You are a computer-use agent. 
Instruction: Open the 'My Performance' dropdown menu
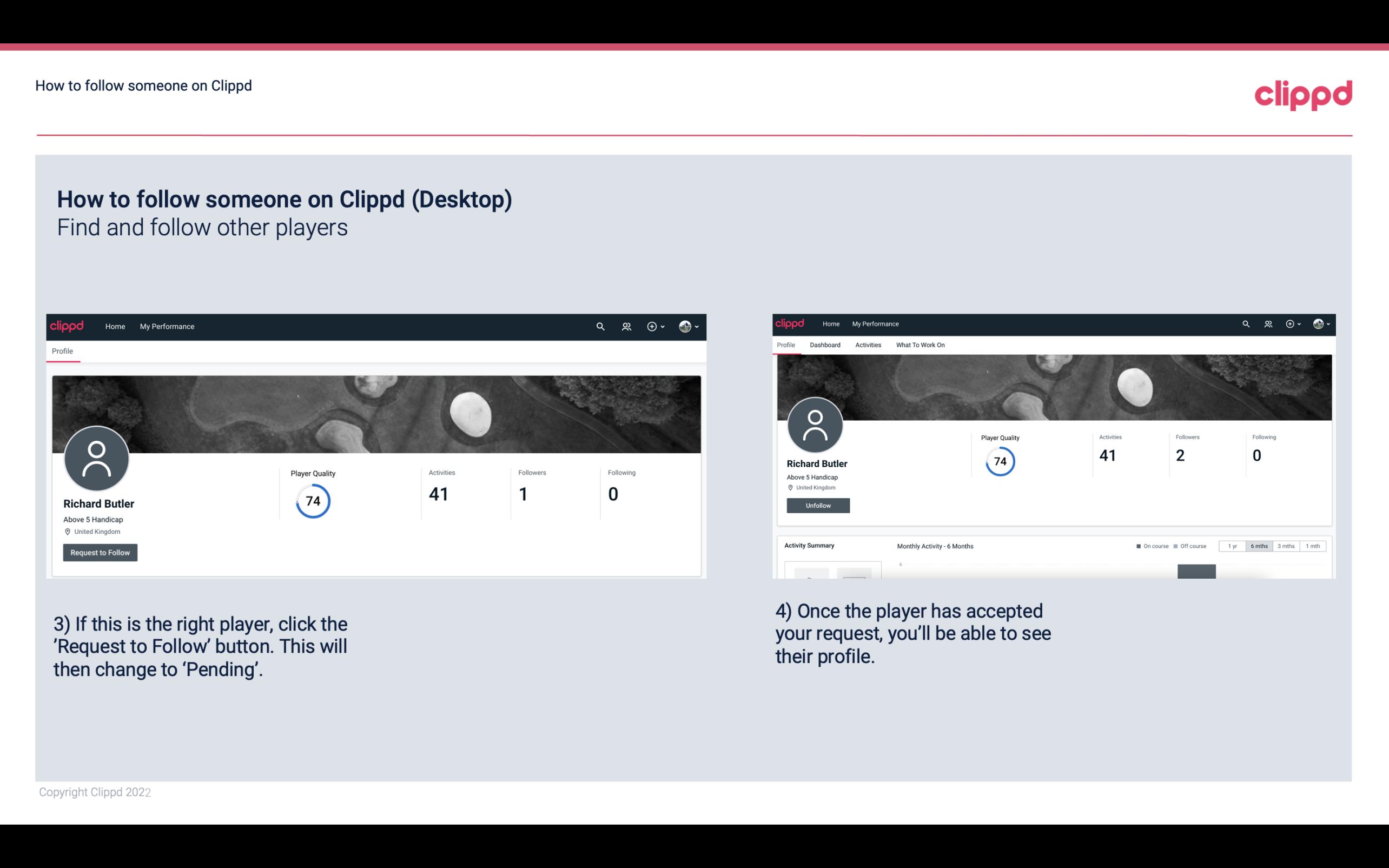pos(166,326)
